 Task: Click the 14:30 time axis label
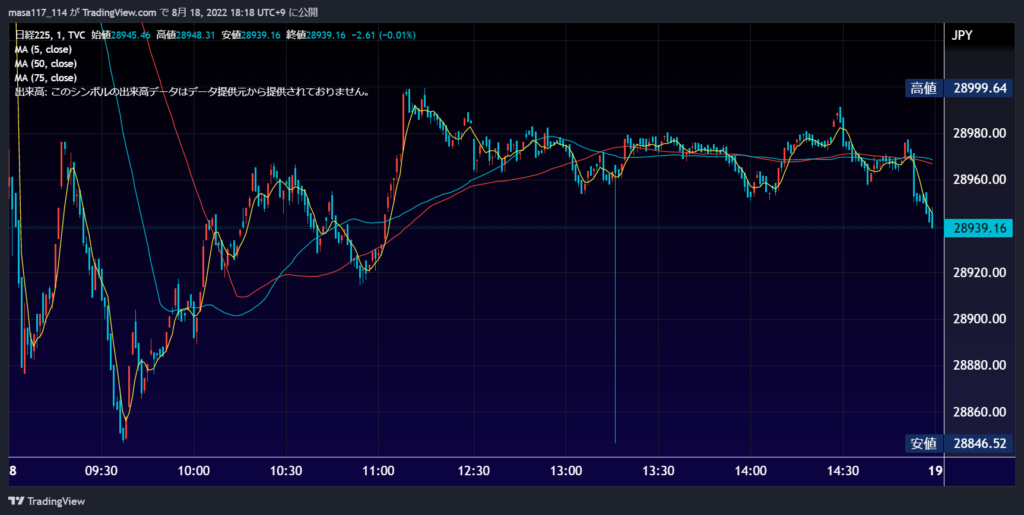tap(843, 471)
